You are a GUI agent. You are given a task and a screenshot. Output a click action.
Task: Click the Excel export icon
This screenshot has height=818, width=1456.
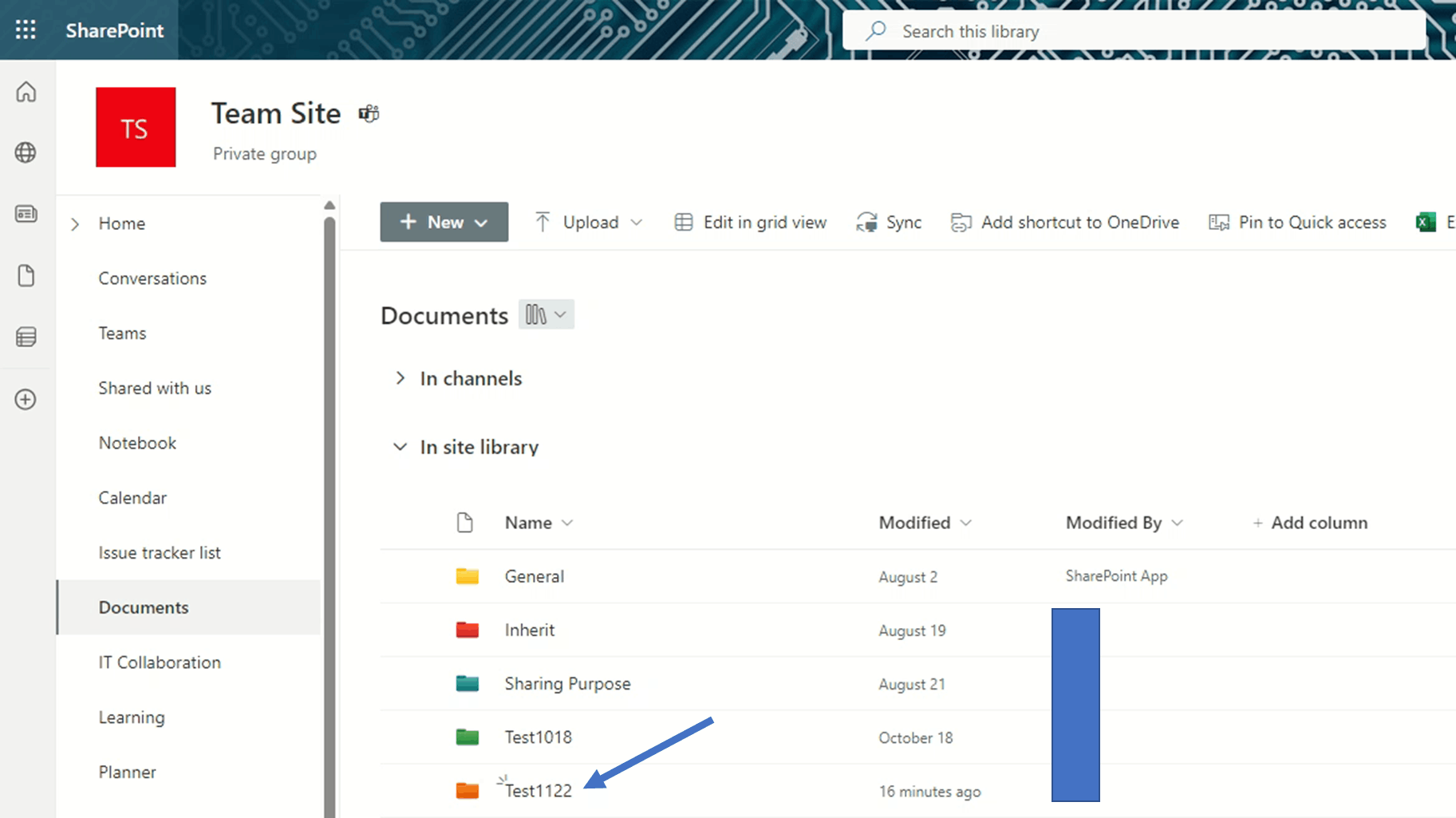click(x=1426, y=222)
